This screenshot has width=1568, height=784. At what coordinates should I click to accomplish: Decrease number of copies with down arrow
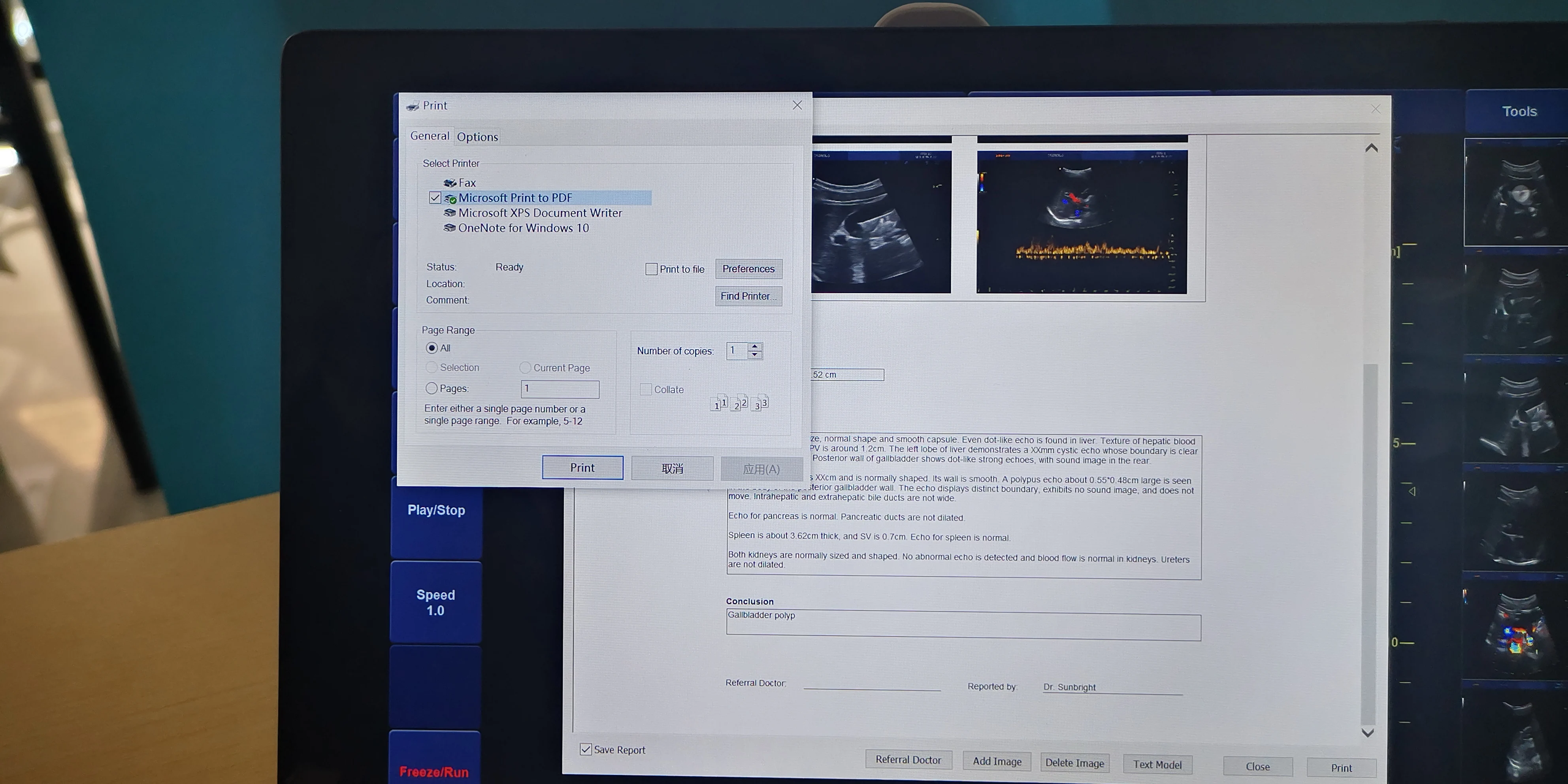click(x=755, y=355)
